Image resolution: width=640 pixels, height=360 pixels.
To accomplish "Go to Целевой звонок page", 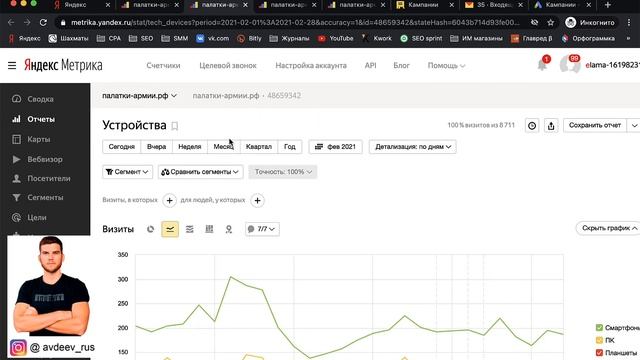I will tap(228, 65).
